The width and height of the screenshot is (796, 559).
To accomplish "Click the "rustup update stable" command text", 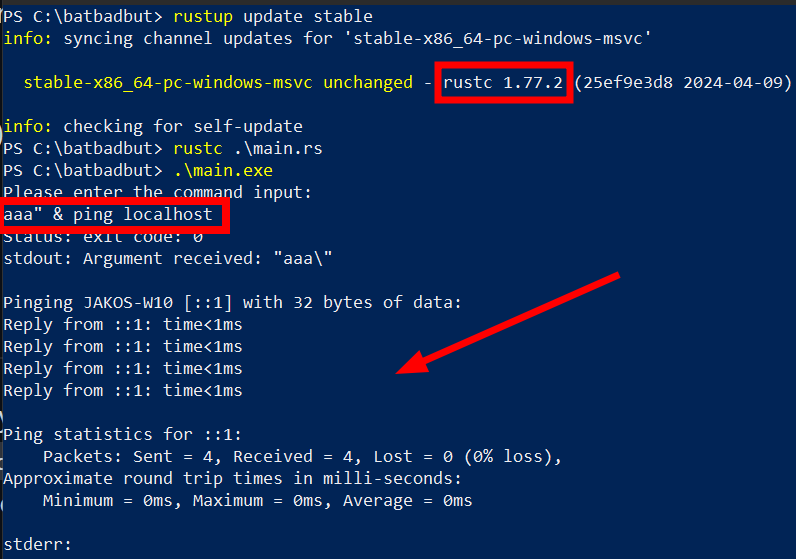I will click(x=272, y=17).
